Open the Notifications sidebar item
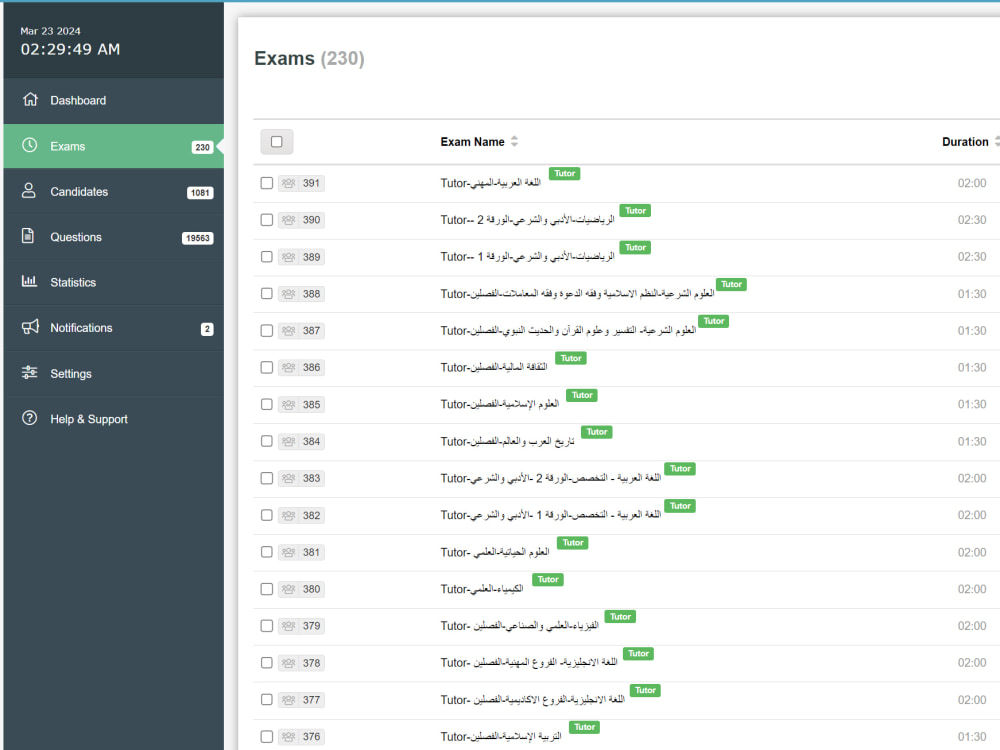1000x750 pixels. pyautogui.click(x=114, y=328)
